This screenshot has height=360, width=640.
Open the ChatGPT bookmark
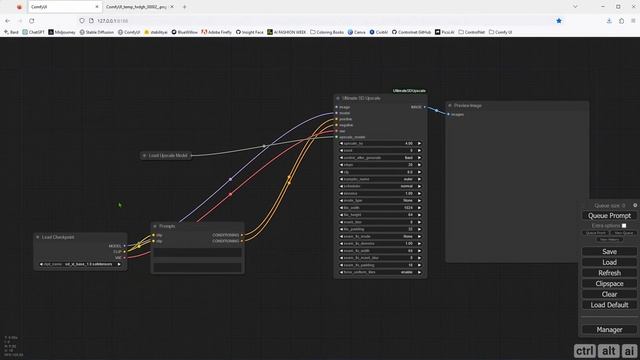coord(33,32)
